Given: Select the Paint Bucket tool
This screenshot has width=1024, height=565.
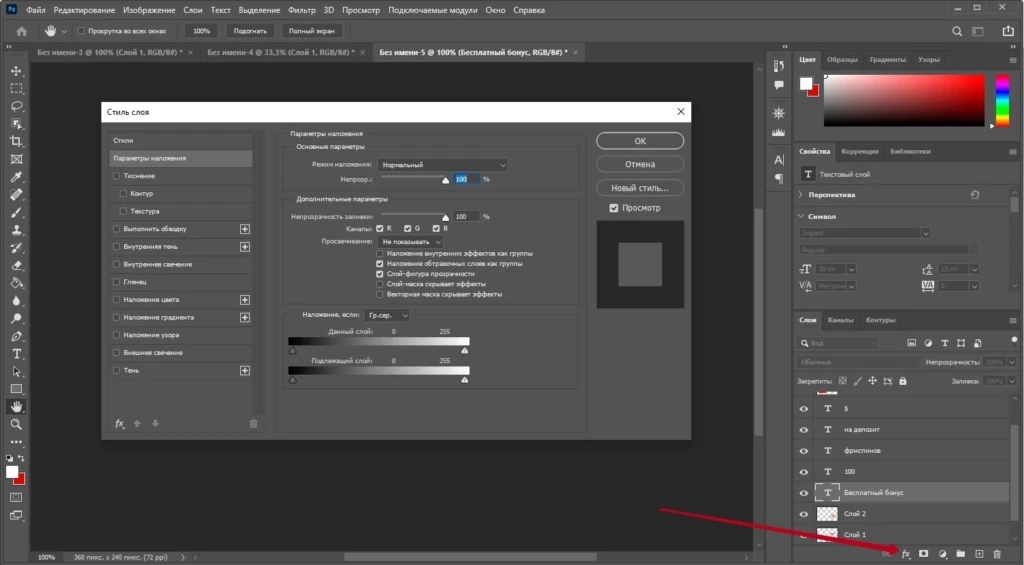Looking at the screenshot, I should (x=16, y=283).
